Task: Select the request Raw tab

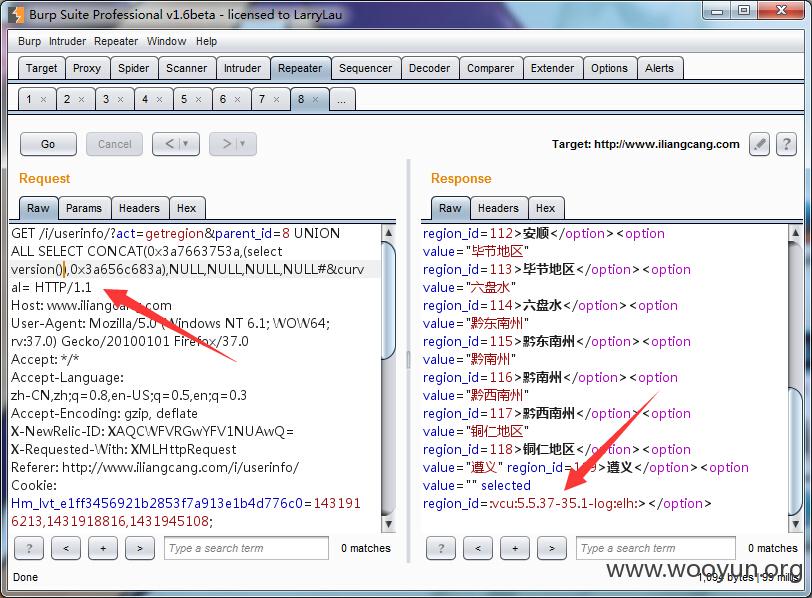Action: point(38,208)
